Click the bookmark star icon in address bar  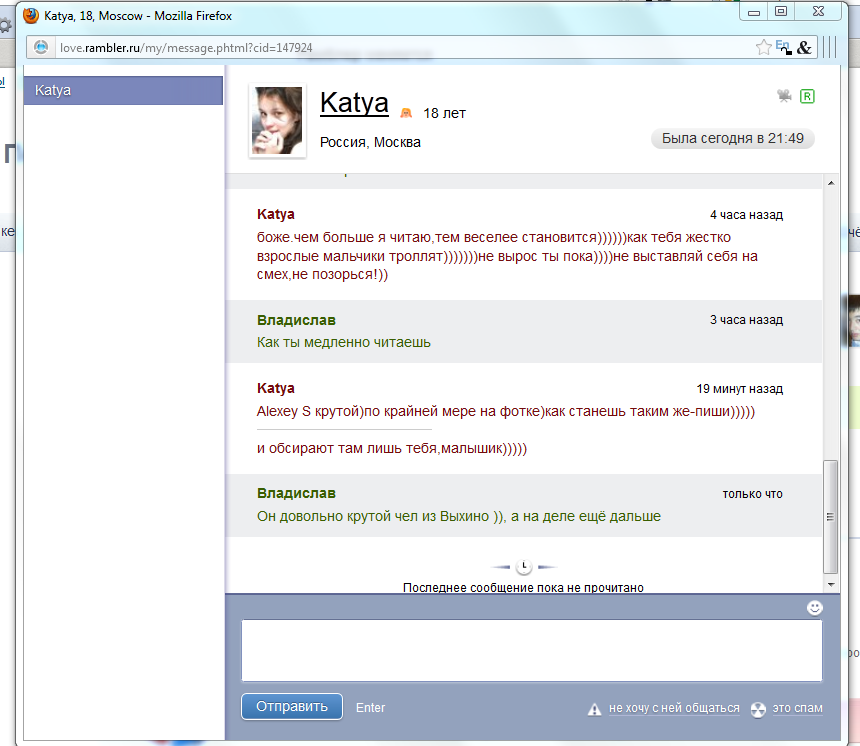763,48
